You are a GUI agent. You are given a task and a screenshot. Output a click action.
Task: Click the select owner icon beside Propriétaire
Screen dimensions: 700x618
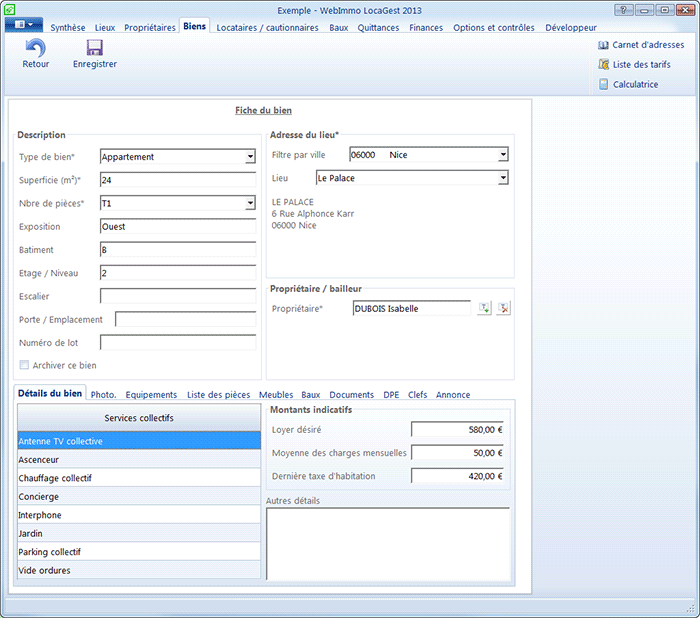484,309
